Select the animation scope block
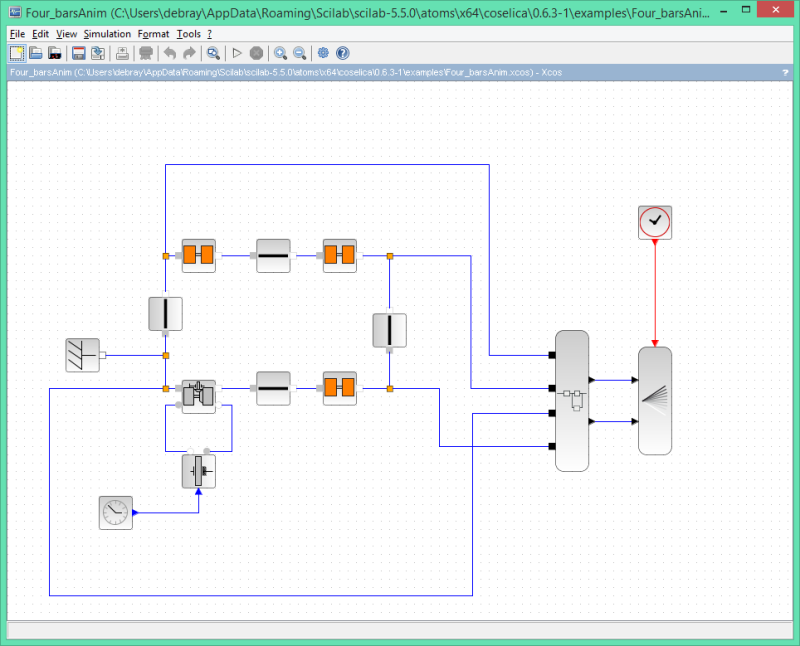800x646 pixels. [655, 401]
